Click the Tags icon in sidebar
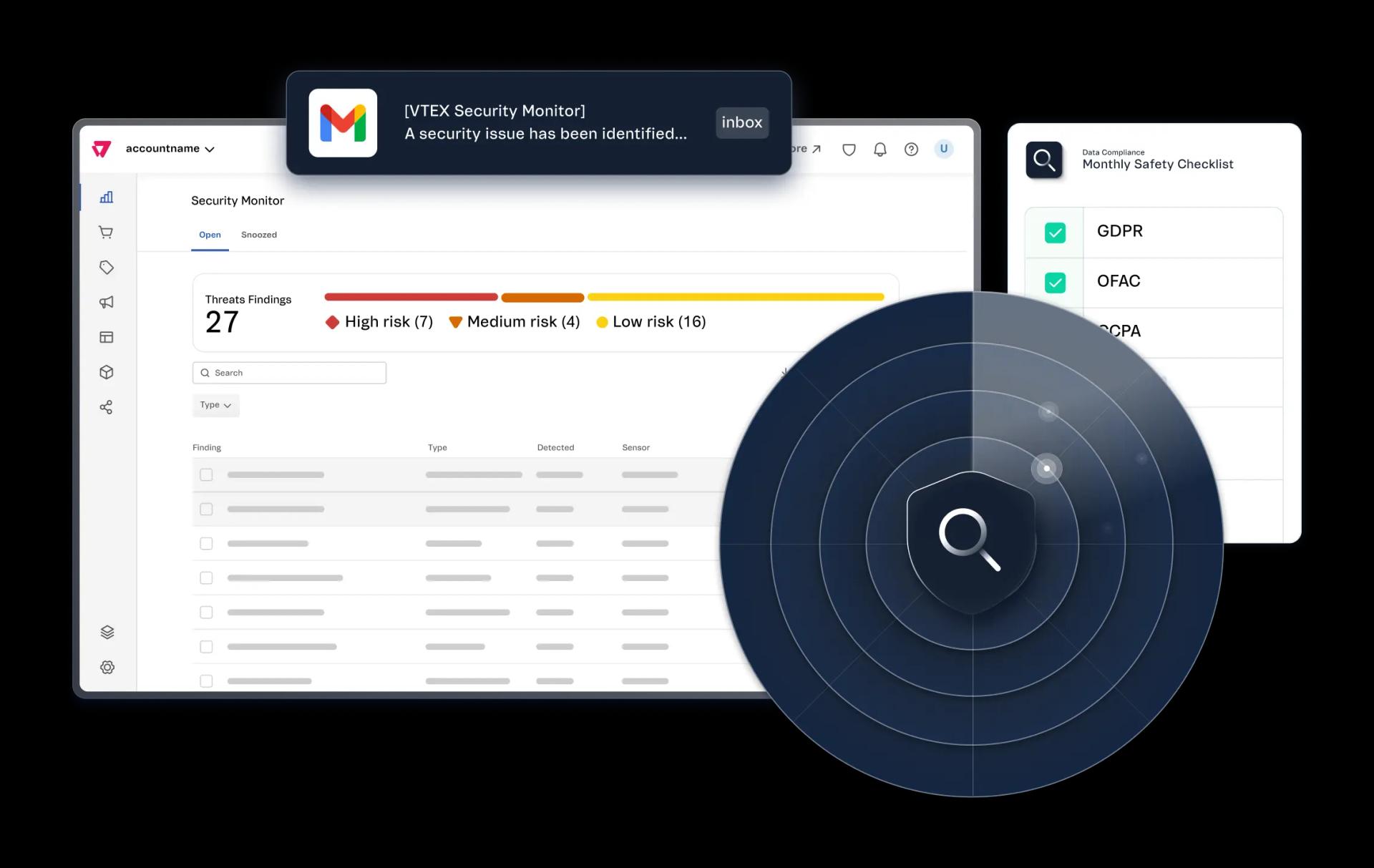Image resolution: width=1374 pixels, height=868 pixels. pyautogui.click(x=106, y=267)
